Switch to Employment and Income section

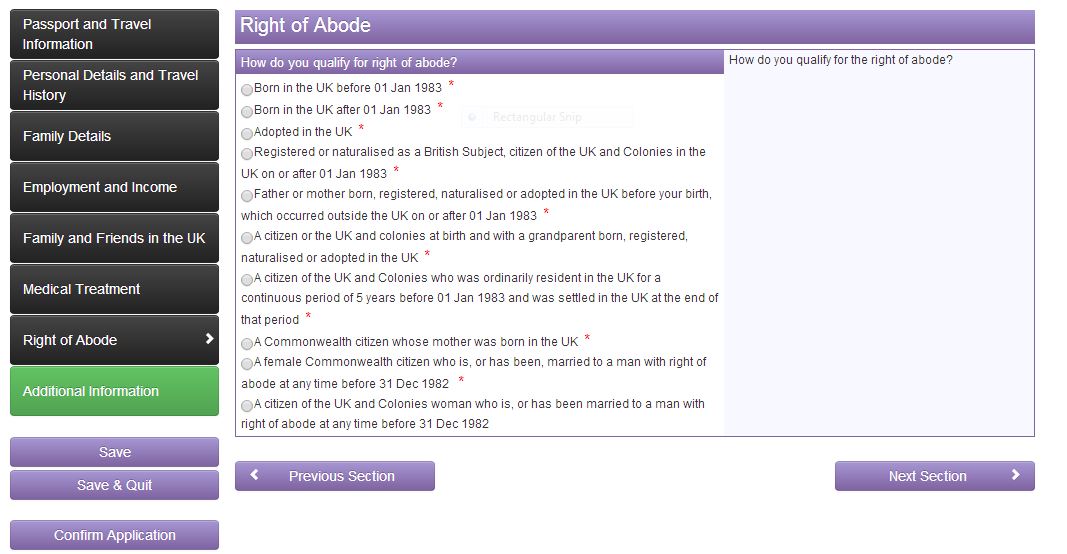pos(114,187)
